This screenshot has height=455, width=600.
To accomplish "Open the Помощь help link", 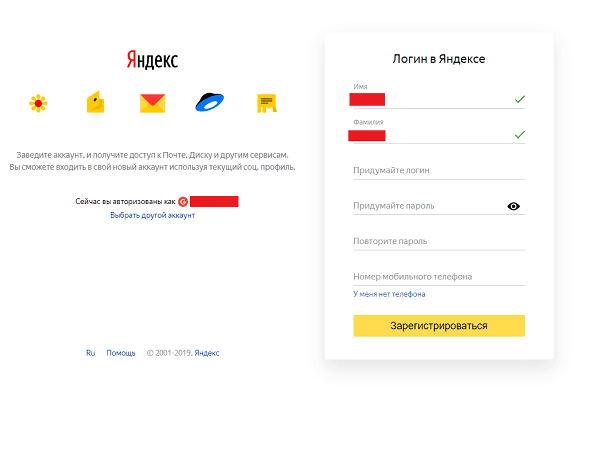I will [121, 353].
